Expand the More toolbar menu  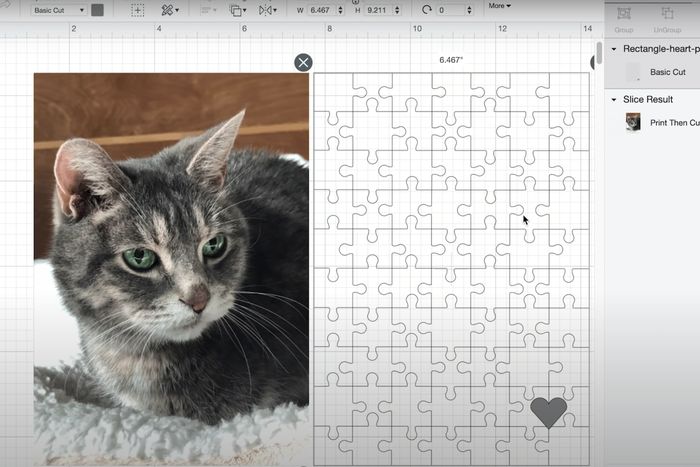point(499,6)
